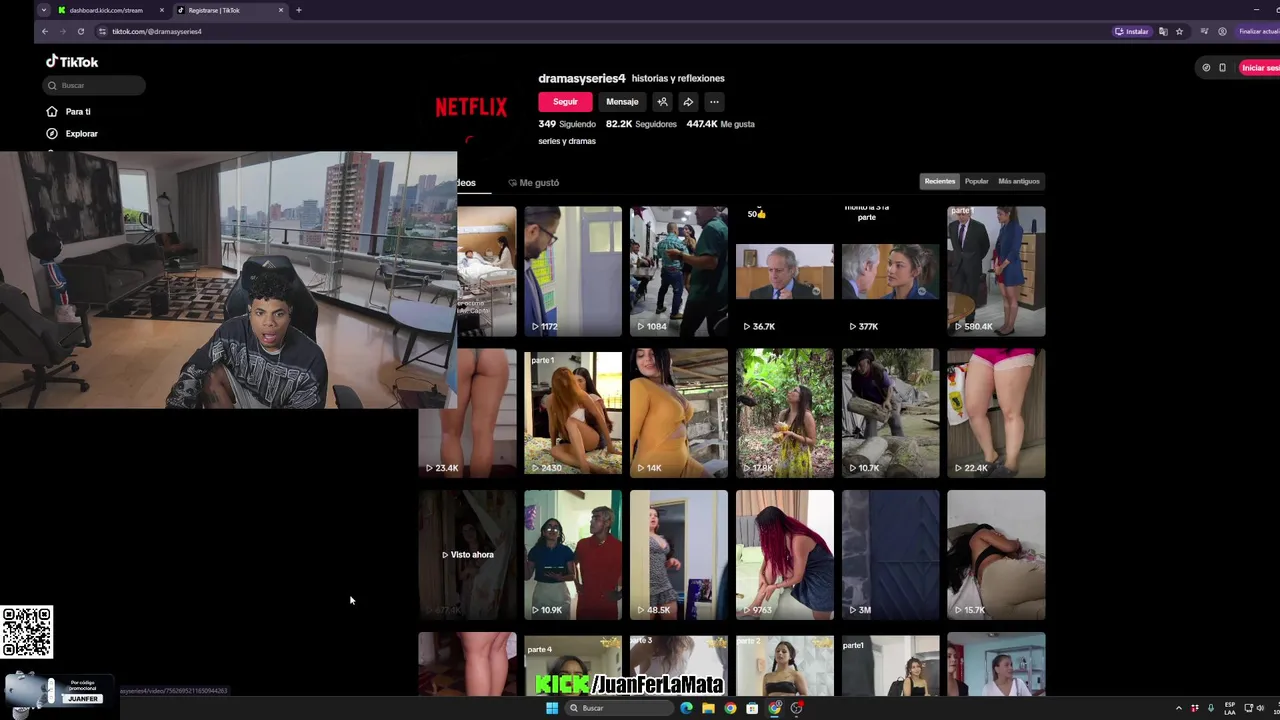
Task: Open the tab search dropdown arrow
Action: [x=43, y=10]
